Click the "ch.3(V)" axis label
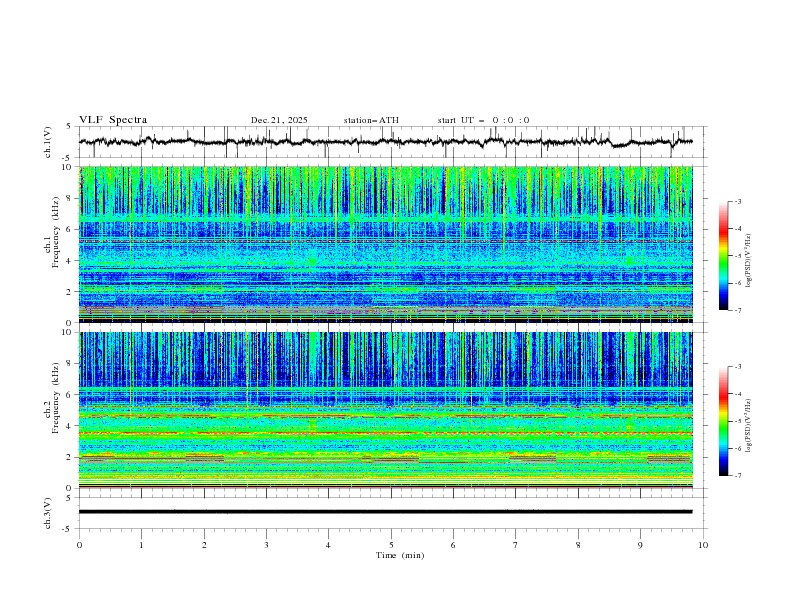This screenshot has width=792, height=612. 47,513
